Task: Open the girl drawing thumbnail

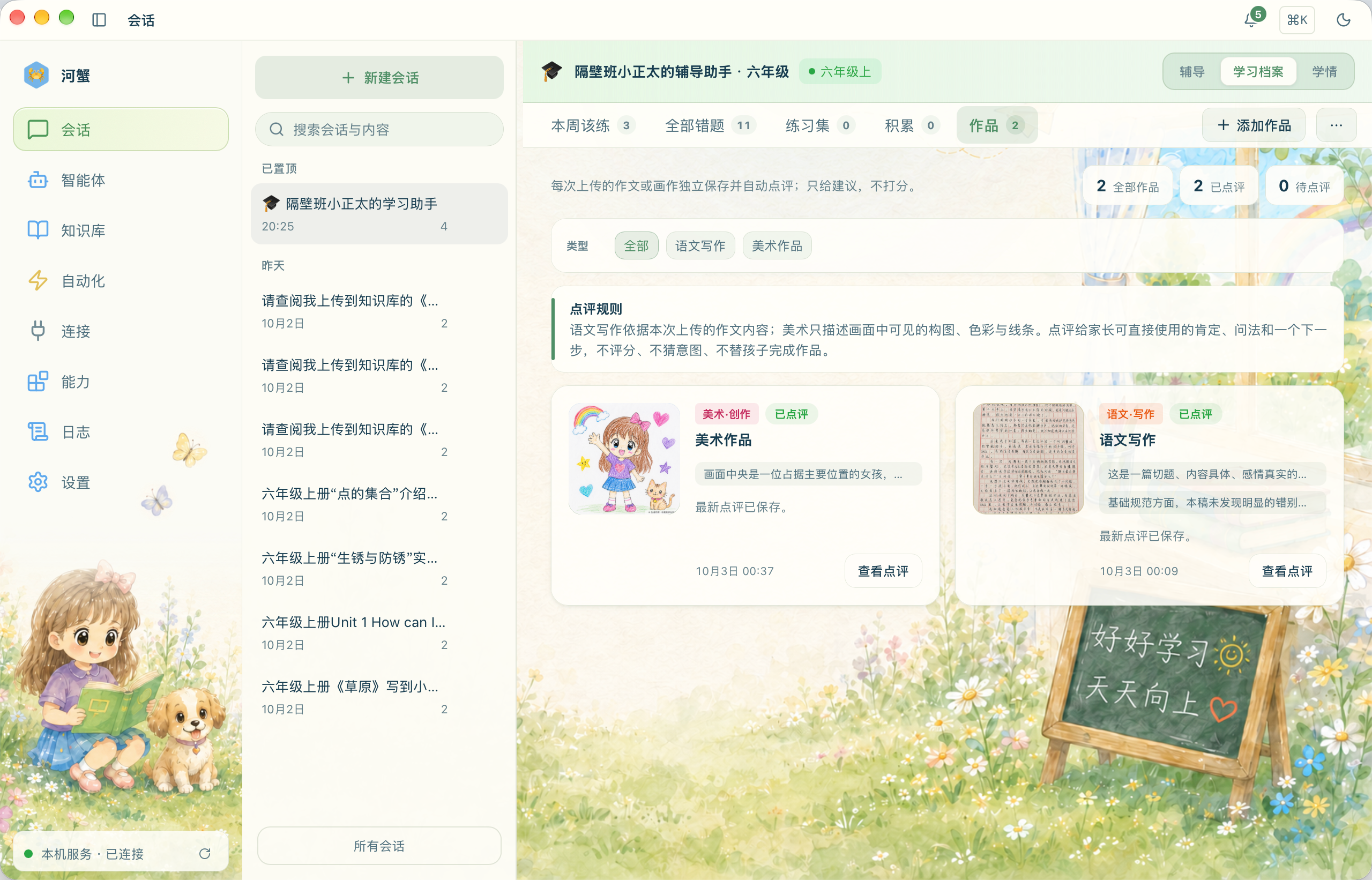Action: (x=624, y=459)
